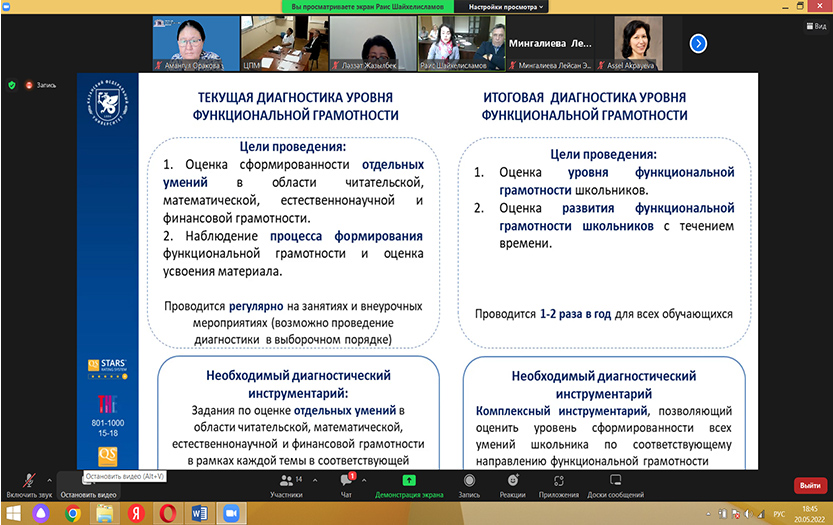
Task: Start recording with Запись button
Action: pos(469,483)
